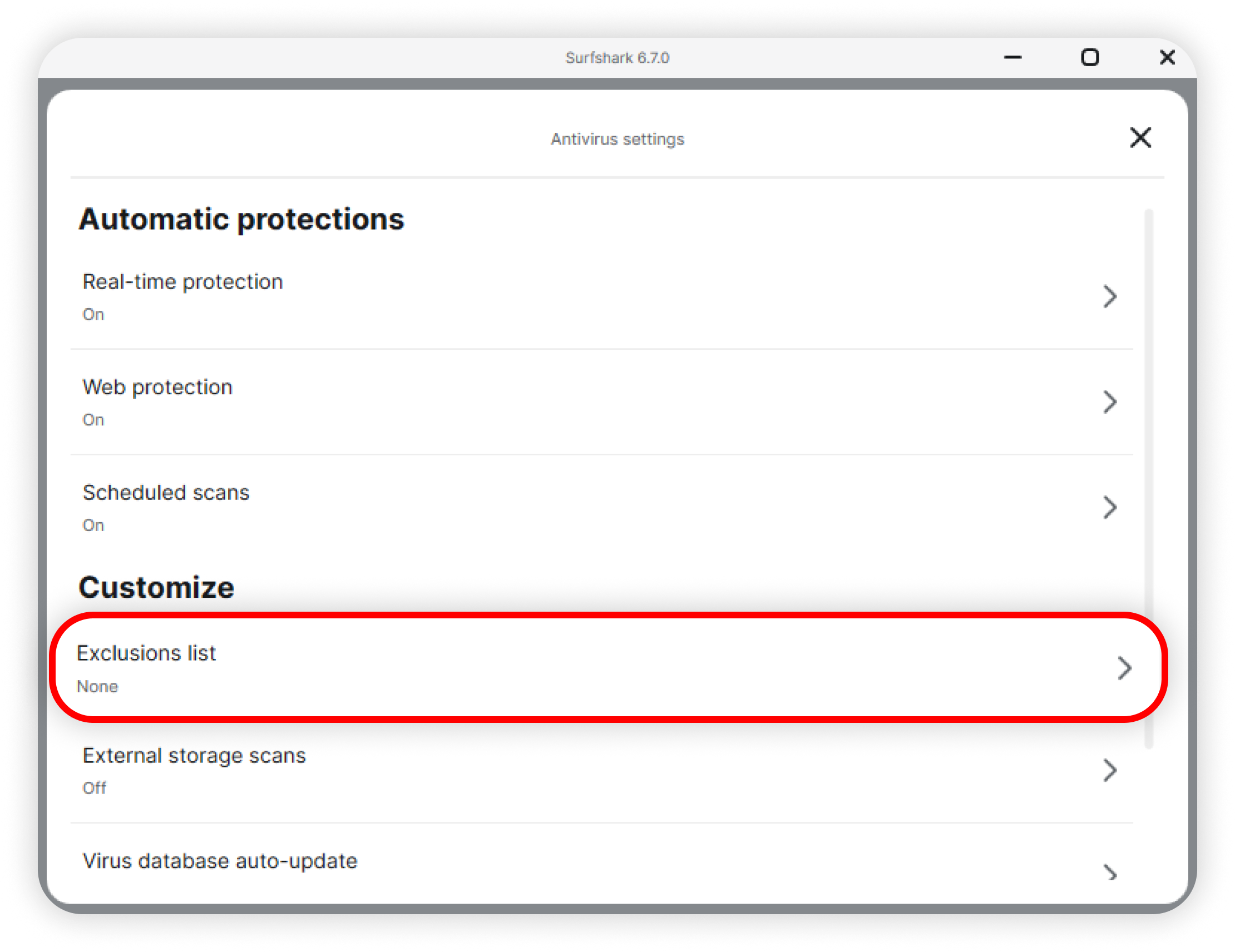Expand Real-time protection chevron arrow
The height and width of the screenshot is (952, 1235).
click(1109, 296)
